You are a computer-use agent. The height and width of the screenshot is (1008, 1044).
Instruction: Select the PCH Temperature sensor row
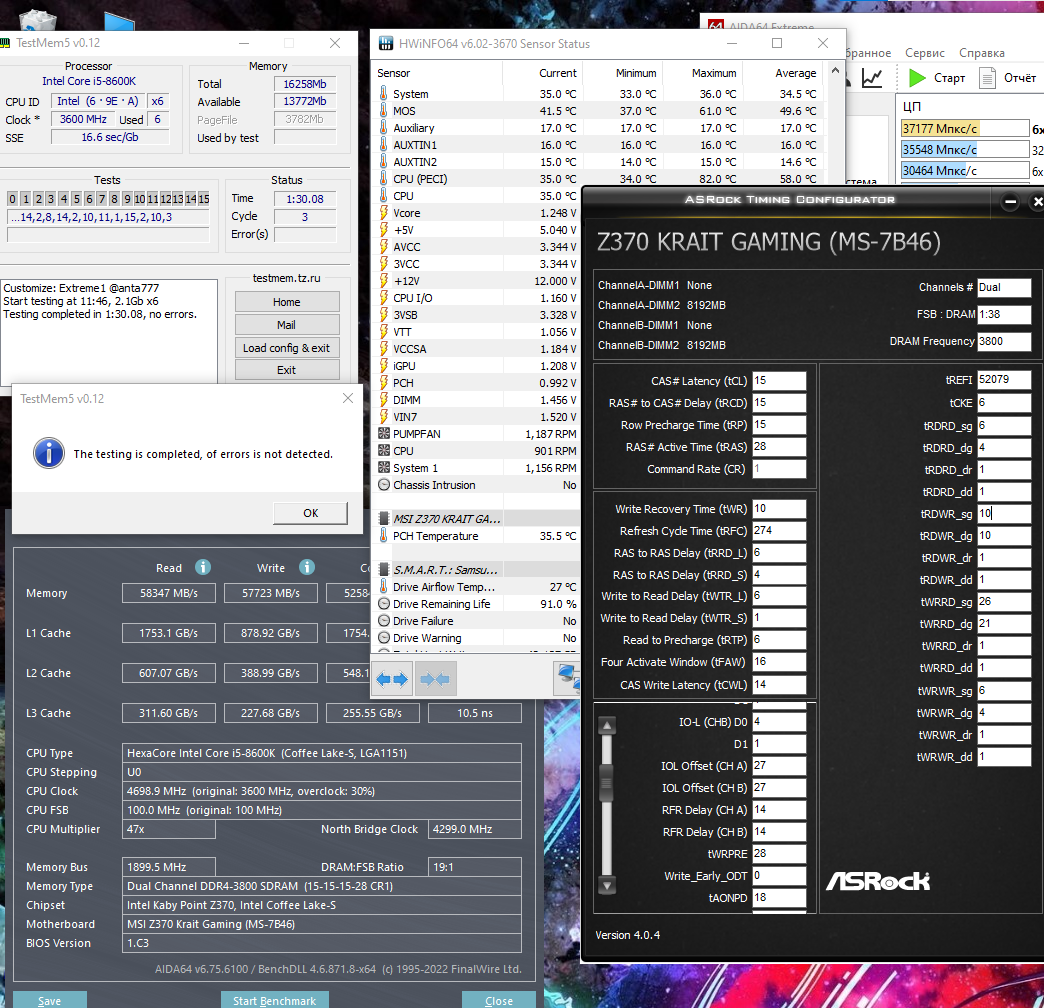point(475,536)
